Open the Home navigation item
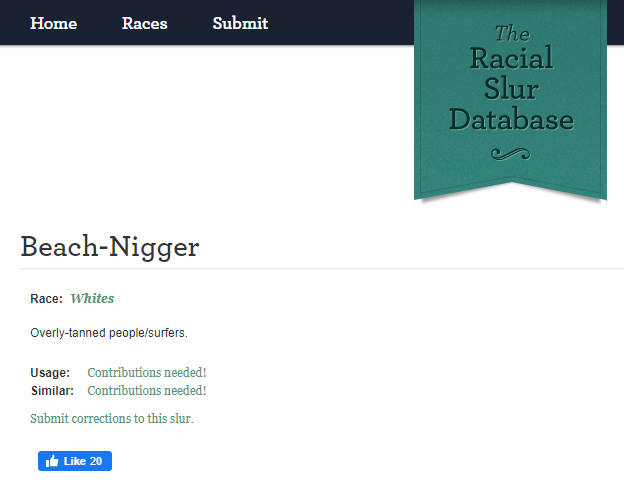The image size is (624, 495). click(53, 23)
